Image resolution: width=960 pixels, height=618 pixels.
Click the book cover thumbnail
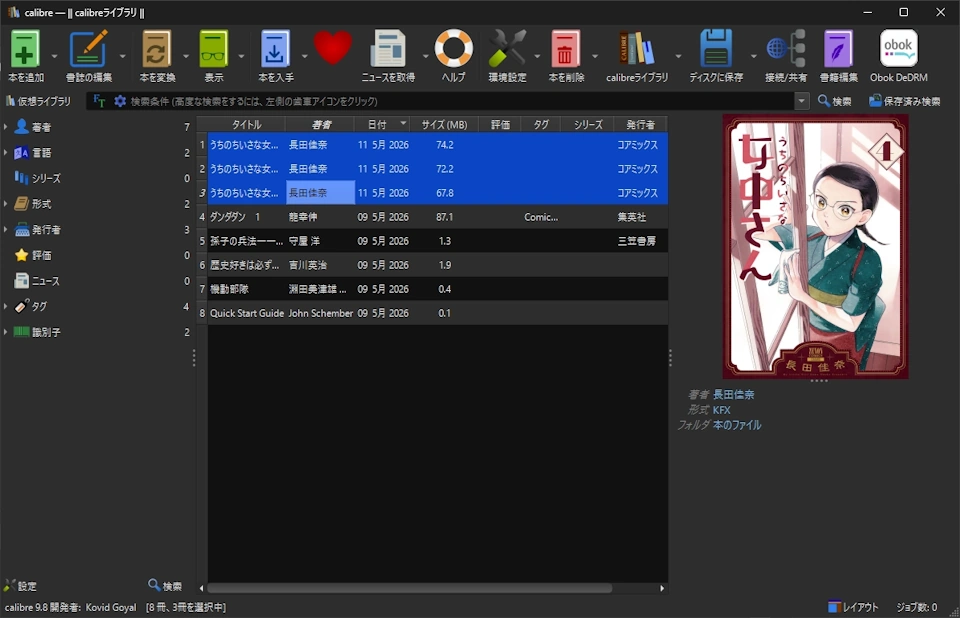815,246
